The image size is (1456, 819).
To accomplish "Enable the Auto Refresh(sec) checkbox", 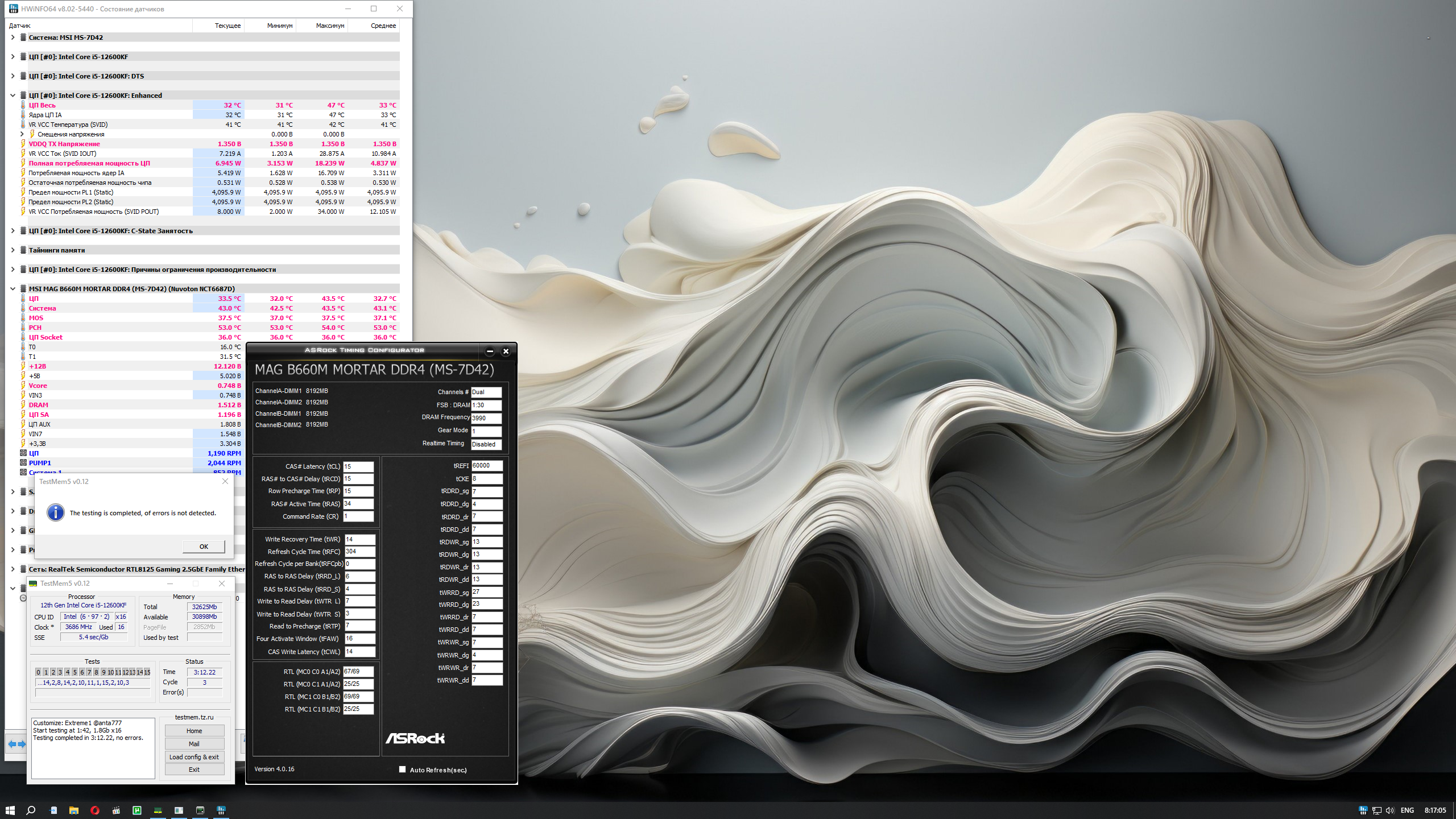I will click(x=403, y=770).
